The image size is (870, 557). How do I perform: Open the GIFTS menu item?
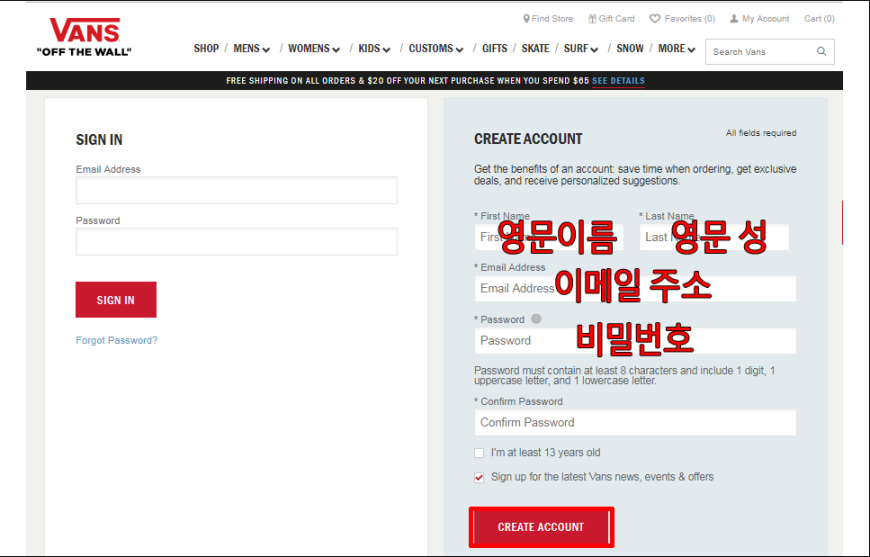[494, 49]
